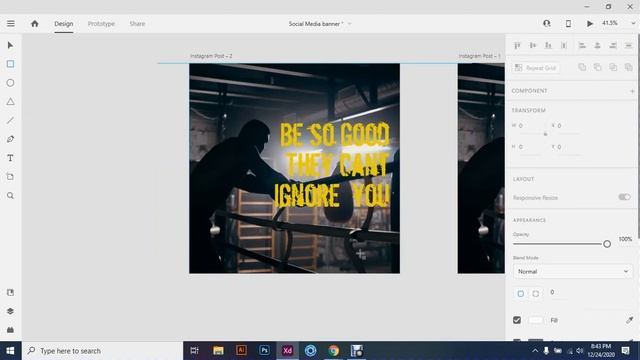
Task: Open Google Chrome from the taskbar
Action: pos(333,350)
